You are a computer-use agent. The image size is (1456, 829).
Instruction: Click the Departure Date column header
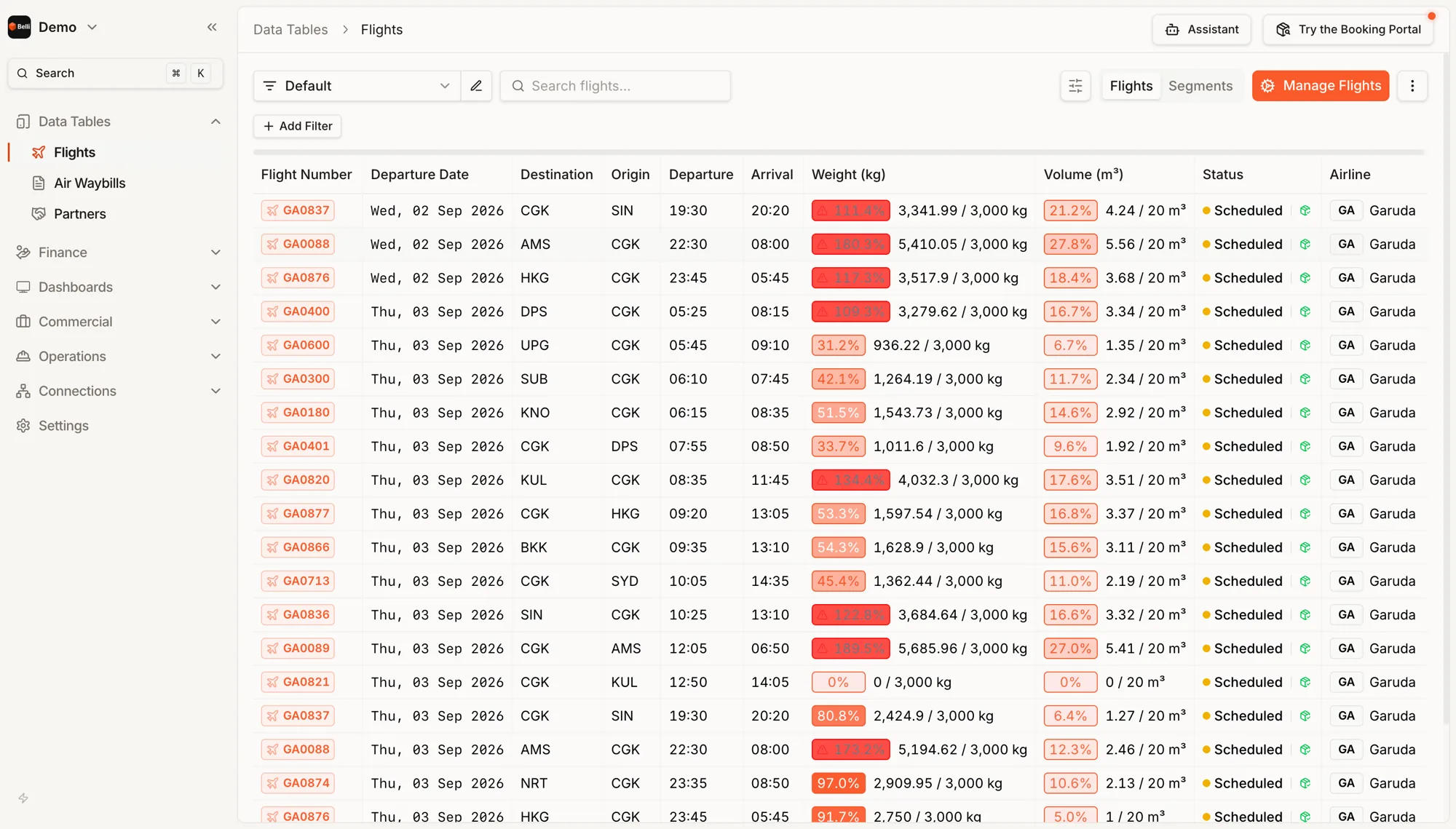point(419,175)
